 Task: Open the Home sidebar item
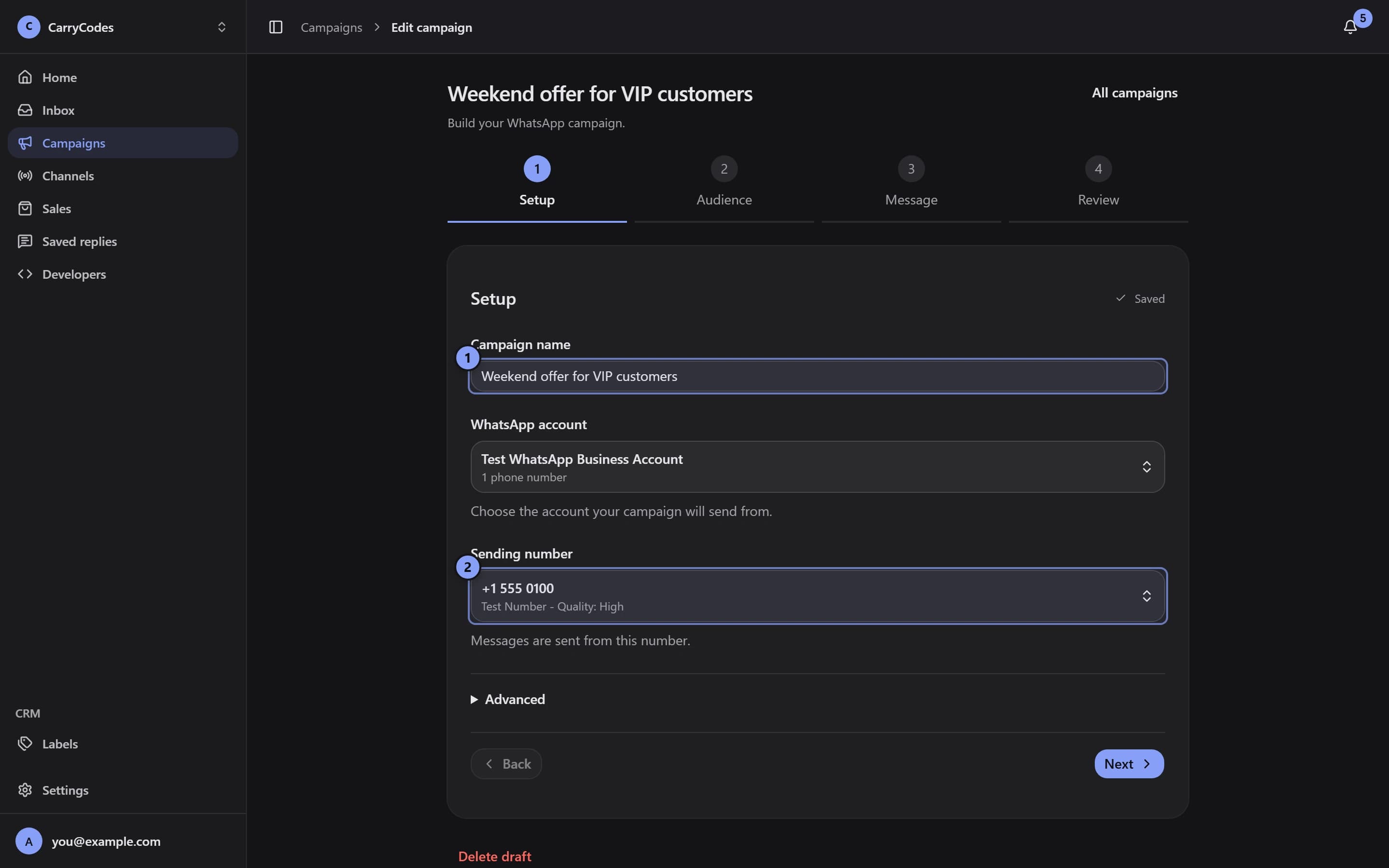pyautogui.click(x=123, y=77)
